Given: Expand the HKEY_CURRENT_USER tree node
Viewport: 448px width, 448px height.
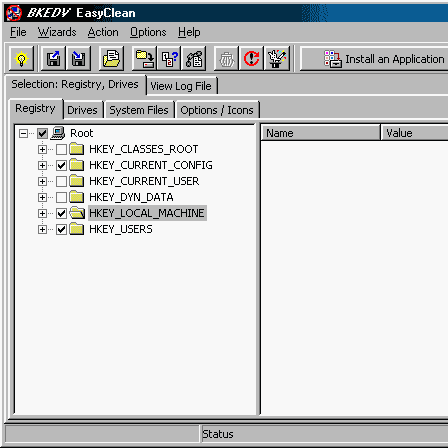Looking at the screenshot, I should coord(42,181).
